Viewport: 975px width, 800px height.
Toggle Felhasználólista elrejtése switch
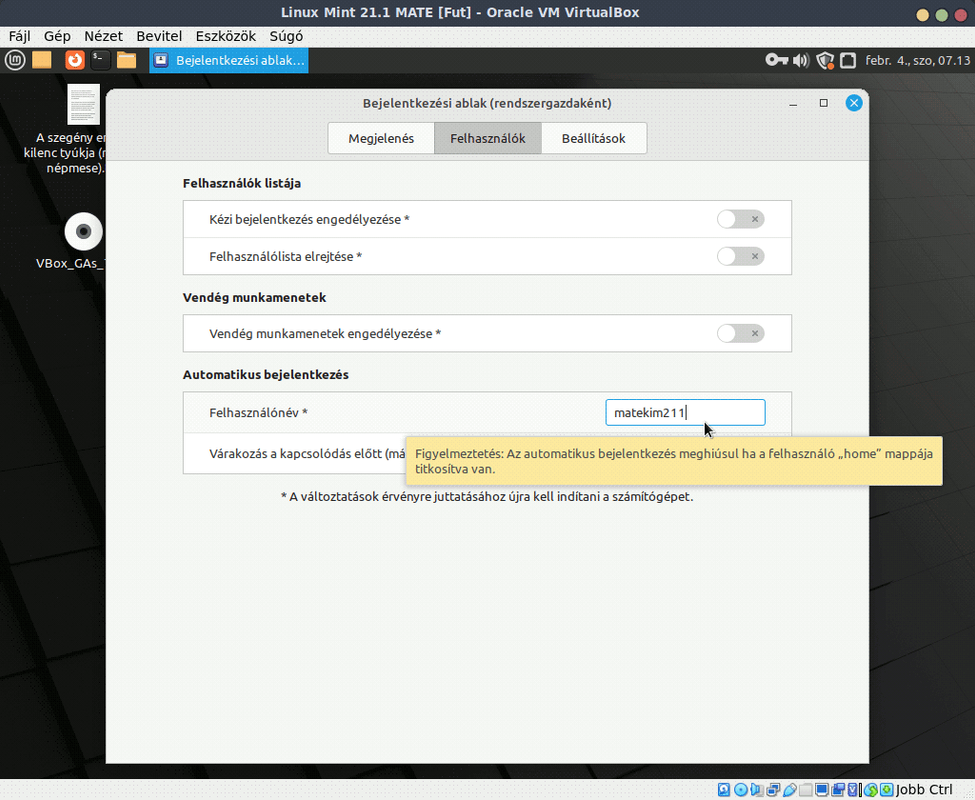[740, 256]
